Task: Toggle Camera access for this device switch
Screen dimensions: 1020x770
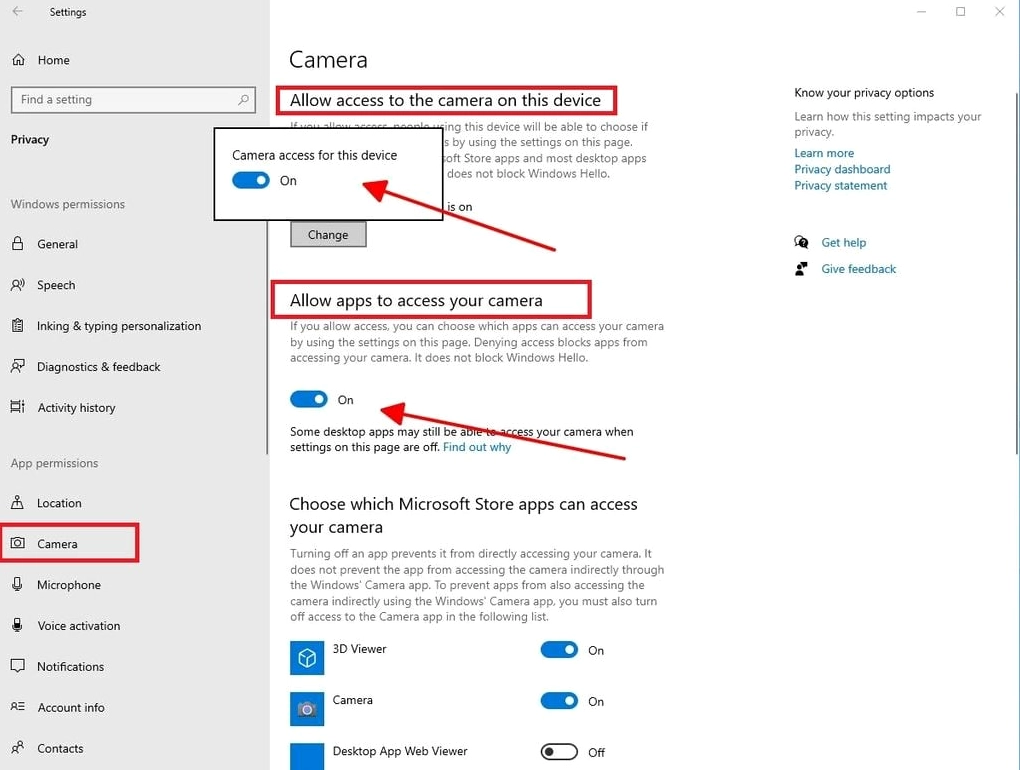Action: 251,181
